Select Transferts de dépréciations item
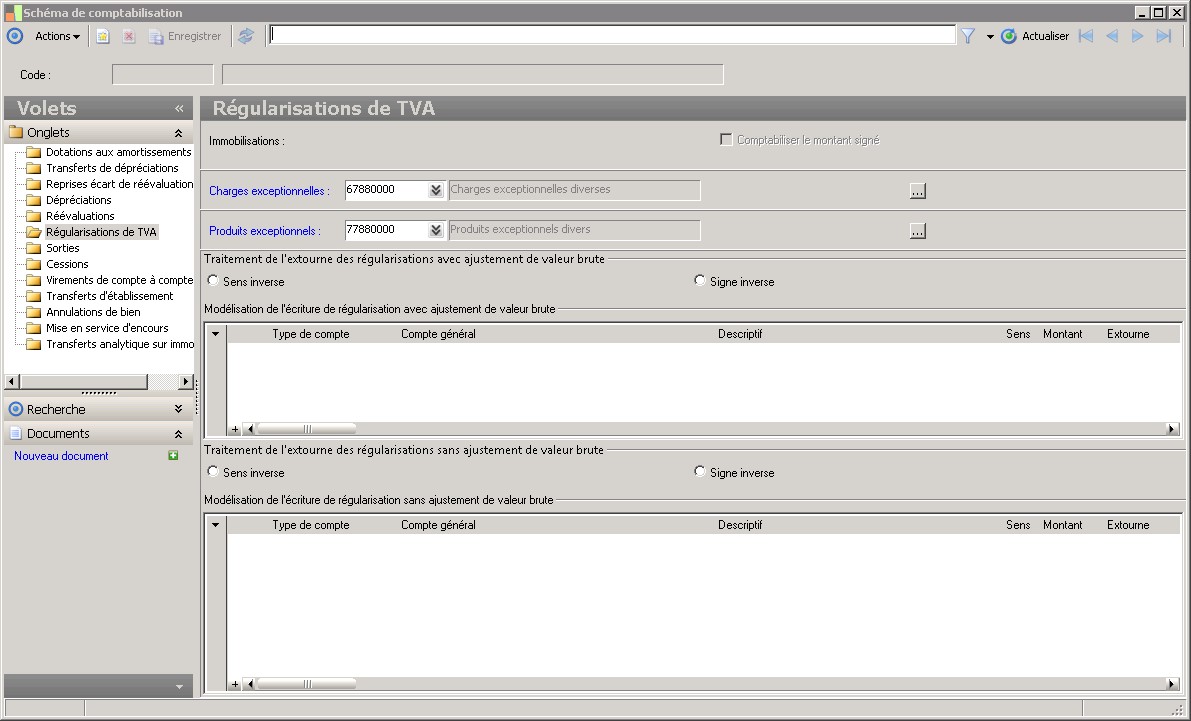This screenshot has height=721, width=1191. coord(112,168)
